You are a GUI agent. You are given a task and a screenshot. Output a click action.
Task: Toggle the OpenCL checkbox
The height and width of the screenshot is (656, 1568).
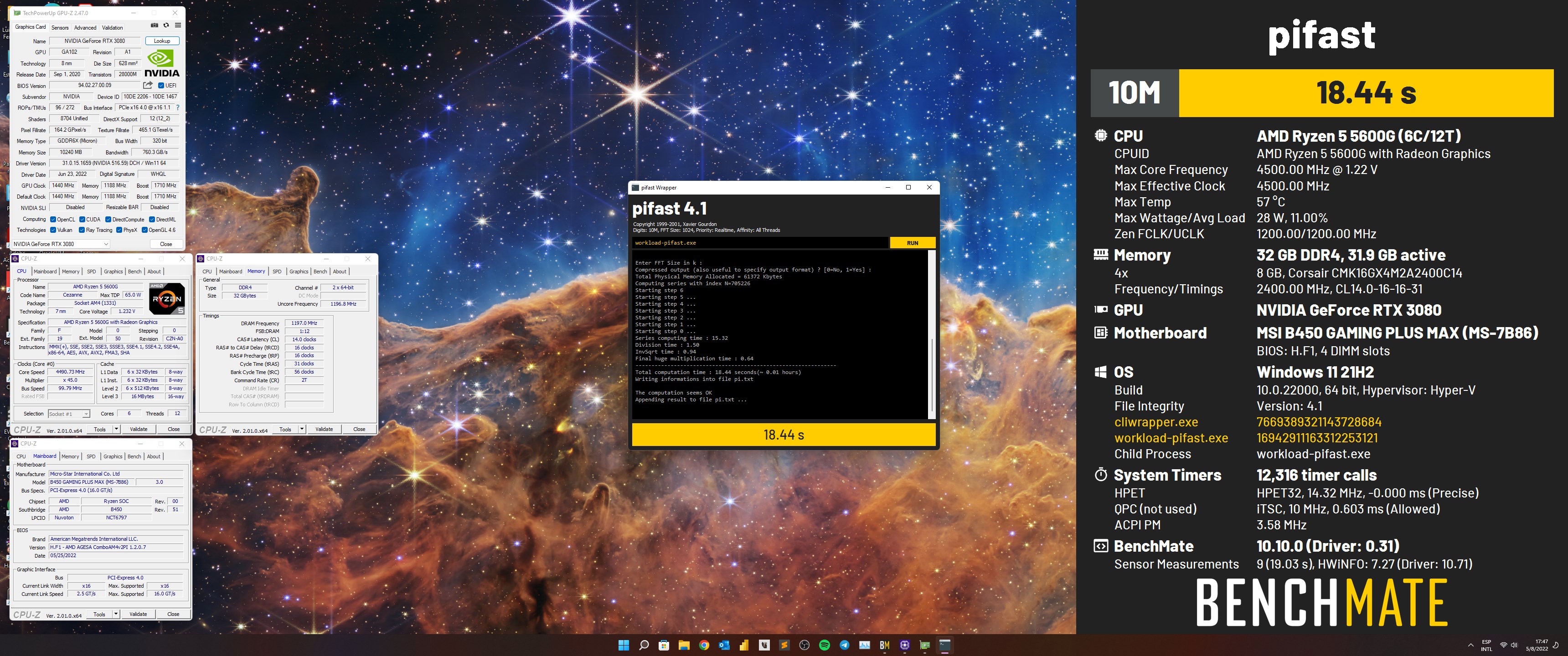tap(54, 220)
